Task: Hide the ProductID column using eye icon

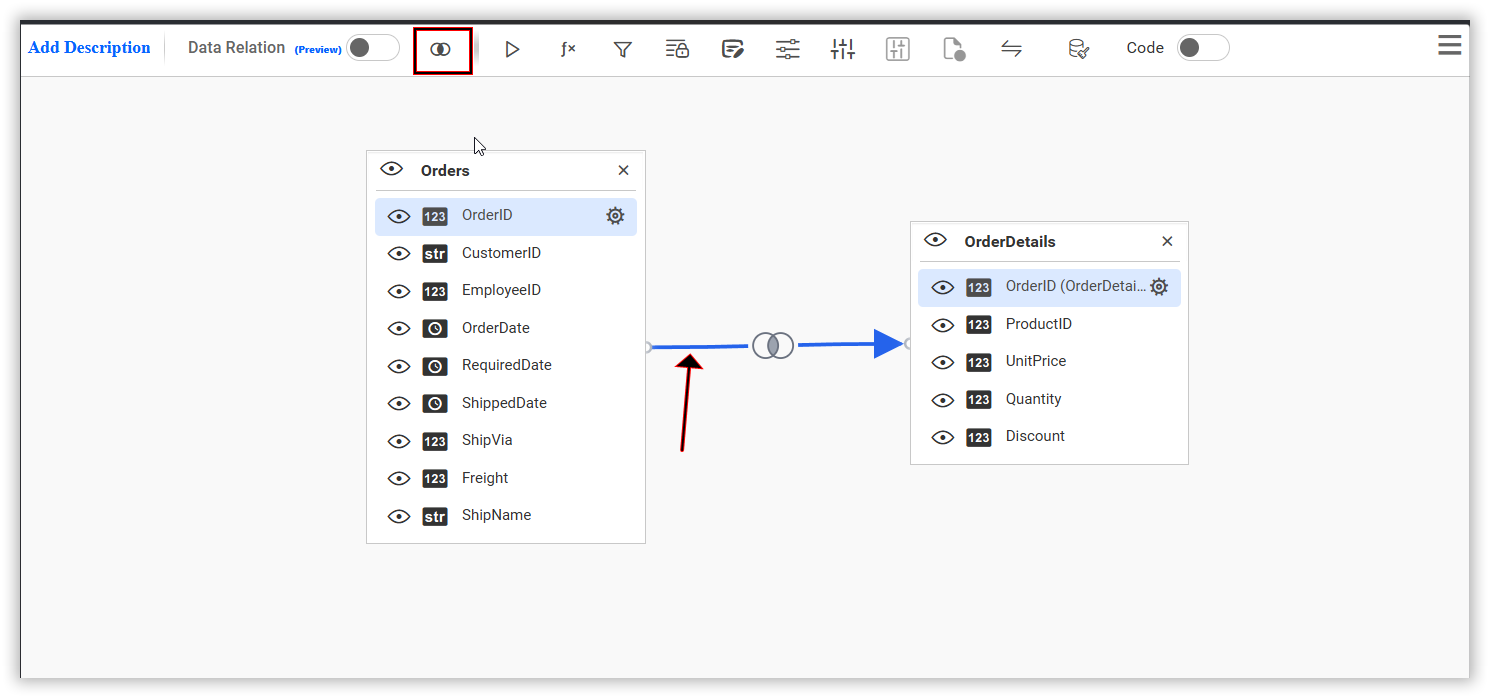Action: point(943,325)
